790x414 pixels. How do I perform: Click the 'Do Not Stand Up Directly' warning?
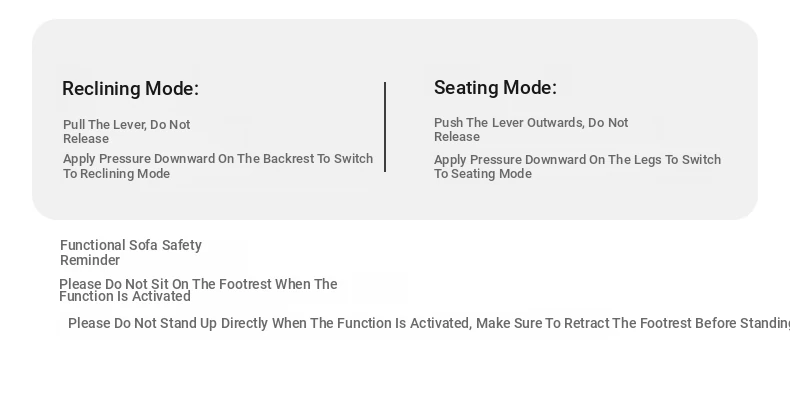point(429,323)
